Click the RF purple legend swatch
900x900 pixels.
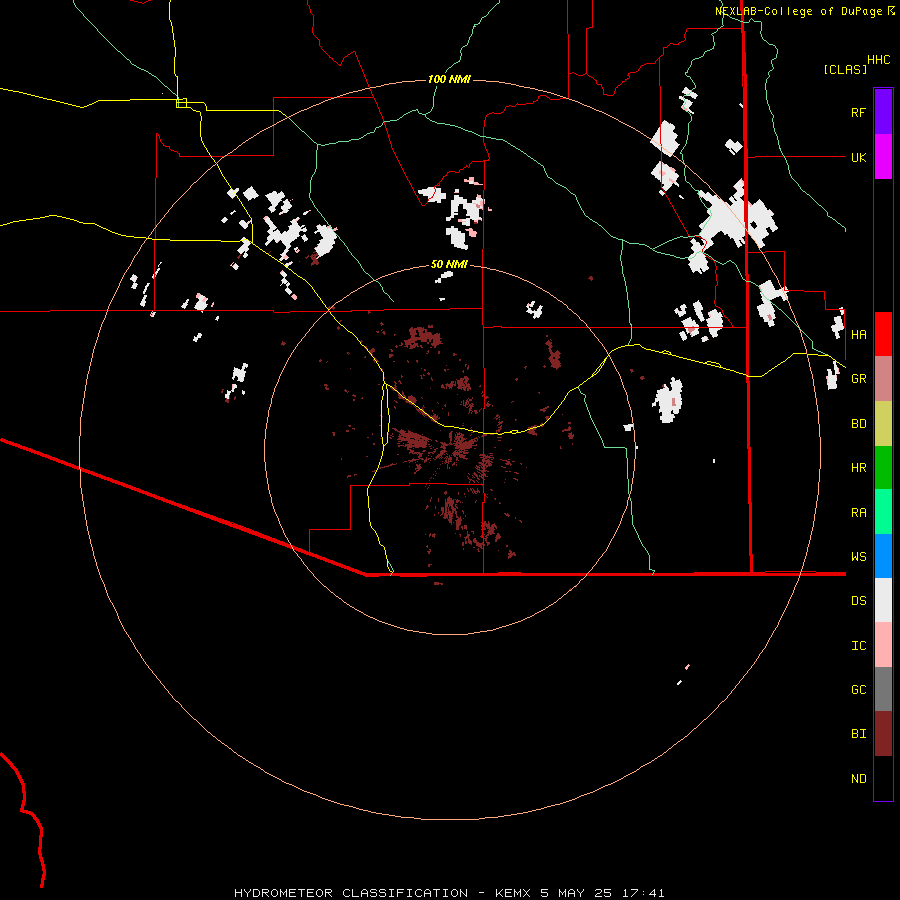pyautogui.click(x=883, y=112)
